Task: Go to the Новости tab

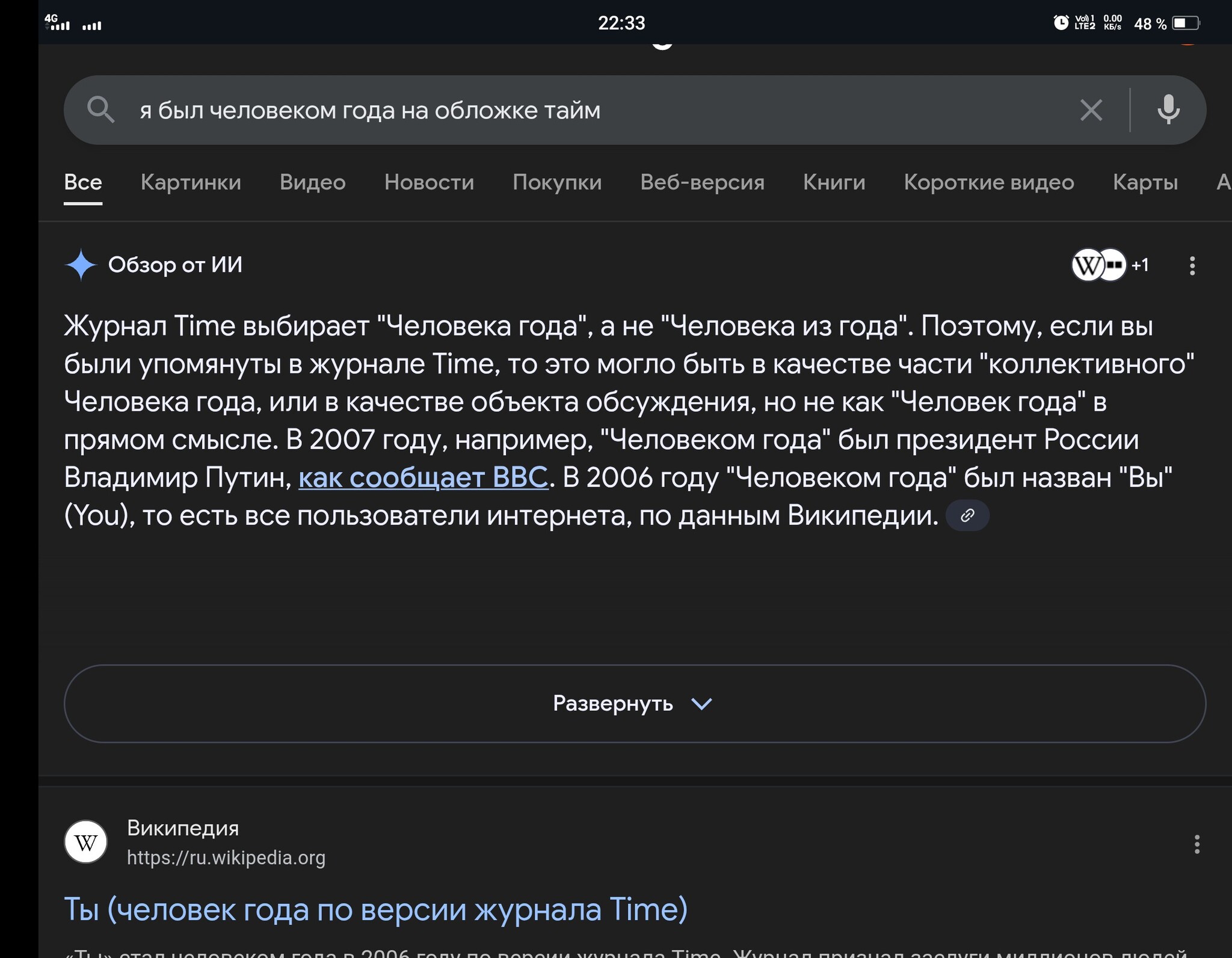Action: pyautogui.click(x=430, y=182)
